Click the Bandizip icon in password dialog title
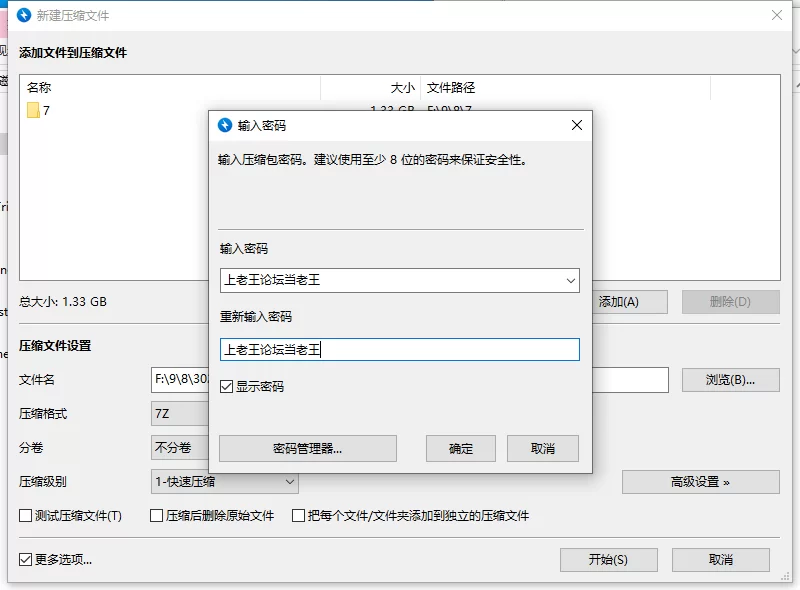This screenshot has height=590, width=800. [225, 125]
